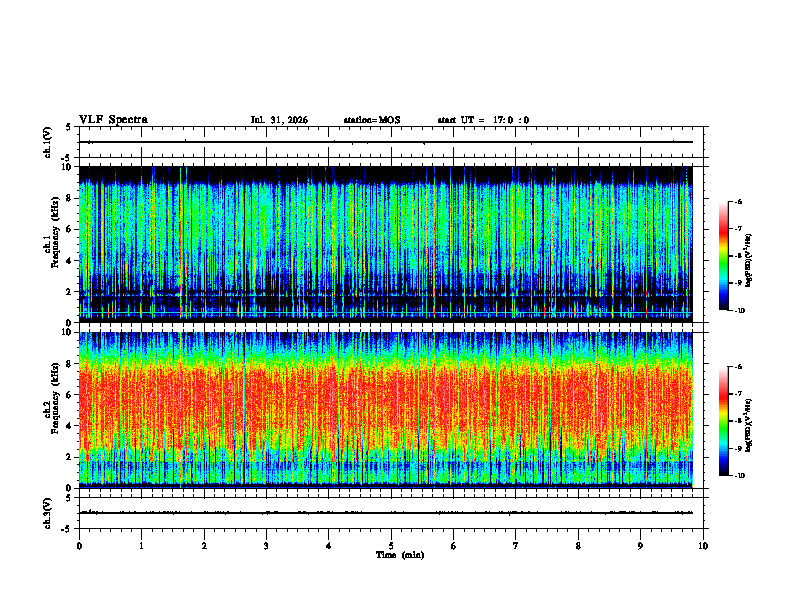
Task: Click the "ch.1(V)" axis label
Action: click(47, 142)
